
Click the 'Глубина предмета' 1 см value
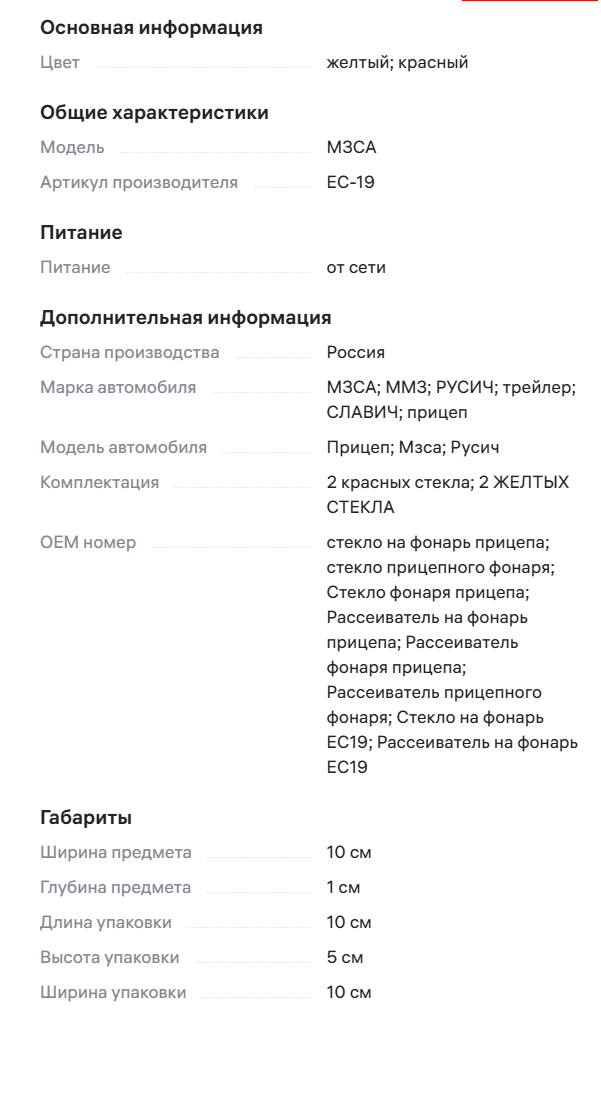point(343,887)
